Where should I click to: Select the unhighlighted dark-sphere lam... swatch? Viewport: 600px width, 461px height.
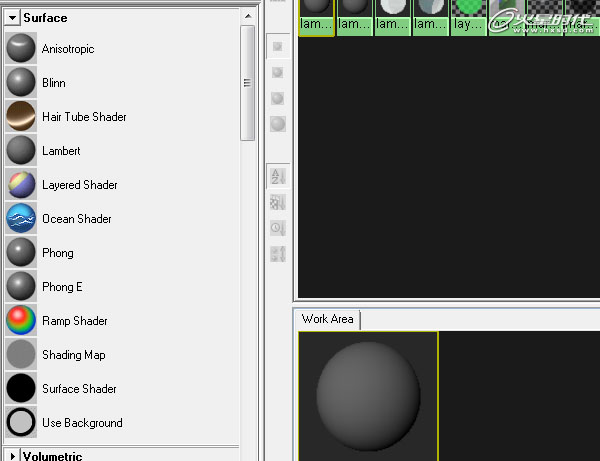[354, 18]
